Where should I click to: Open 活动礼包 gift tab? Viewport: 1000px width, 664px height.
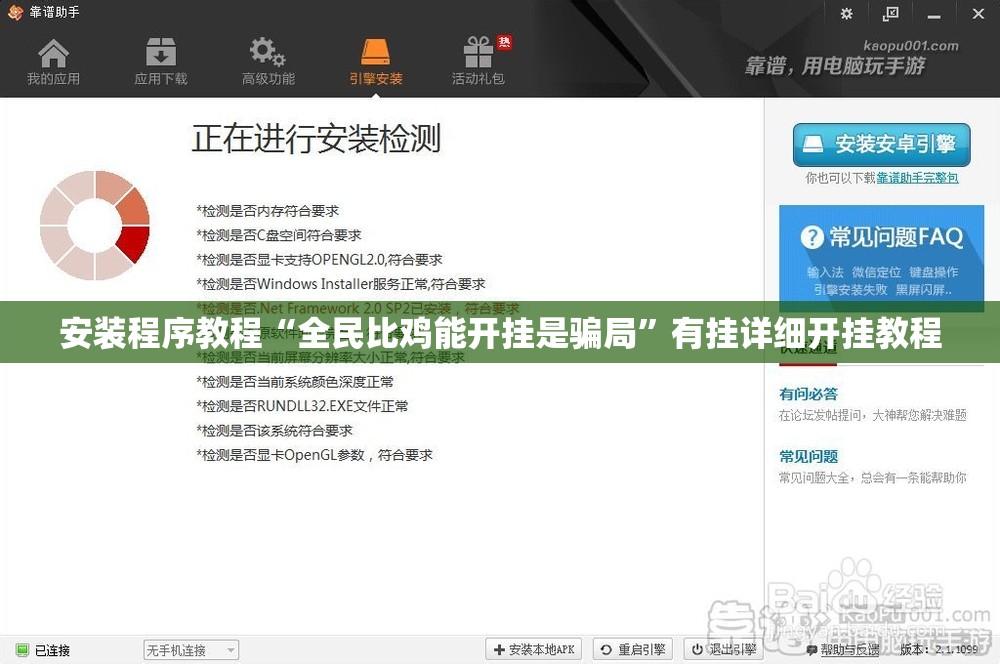(x=478, y=62)
